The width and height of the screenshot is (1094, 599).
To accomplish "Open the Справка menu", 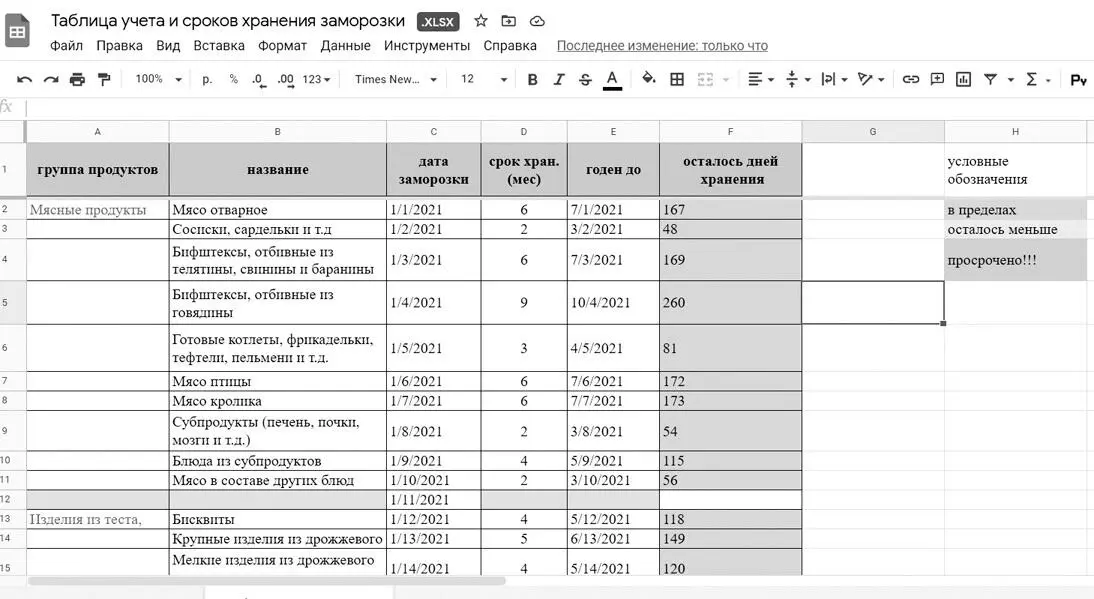I will [510, 46].
